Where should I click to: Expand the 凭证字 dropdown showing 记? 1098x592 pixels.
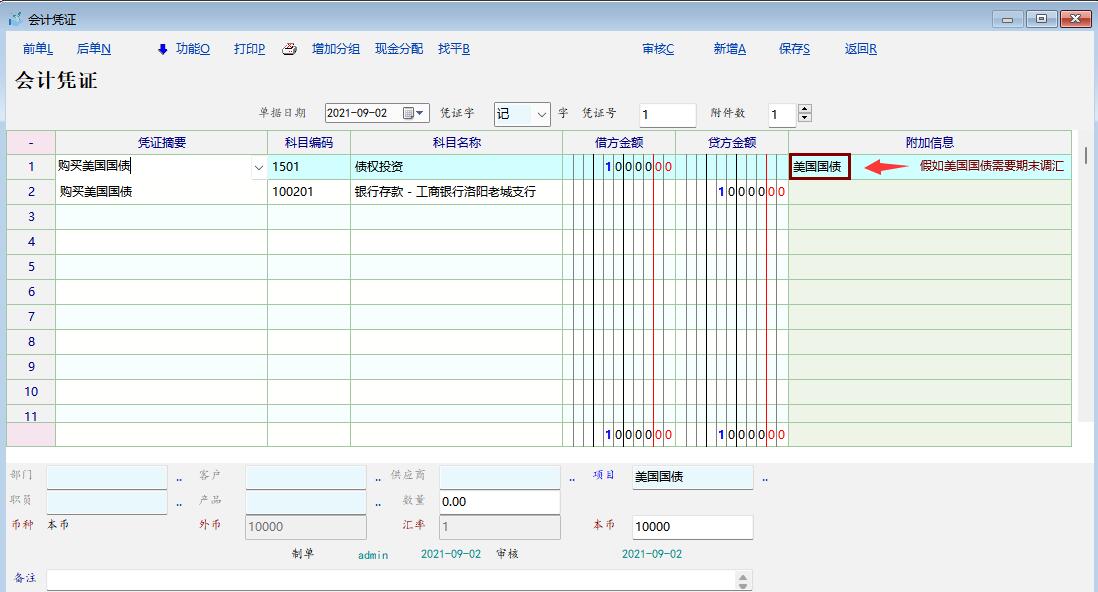click(542, 115)
